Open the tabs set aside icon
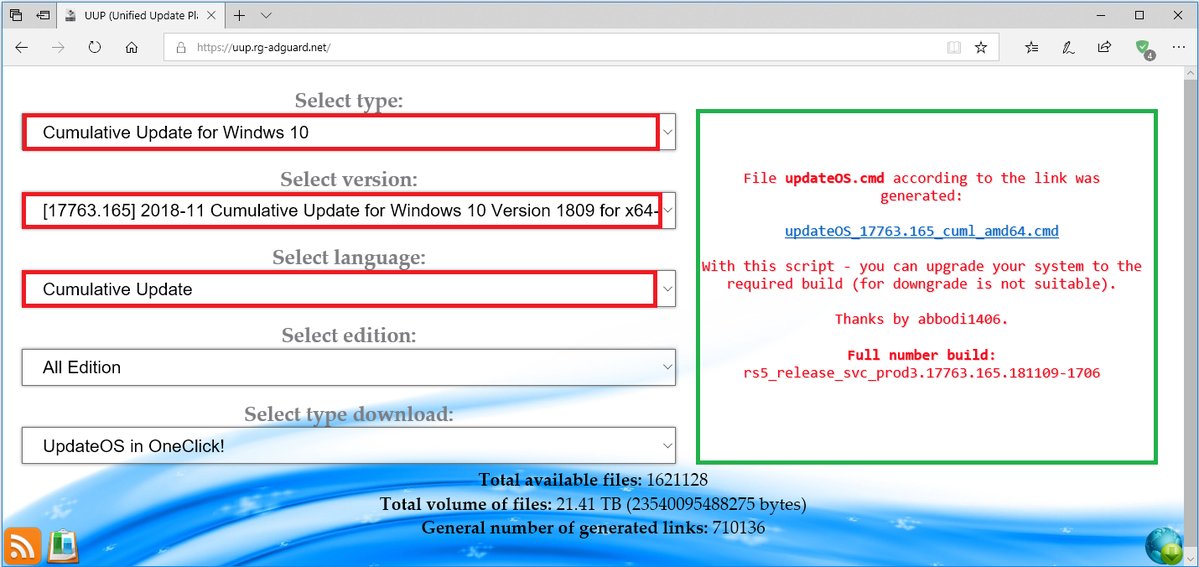Viewport: 1199px width, 567px height. pyautogui.click(x=16, y=15)
